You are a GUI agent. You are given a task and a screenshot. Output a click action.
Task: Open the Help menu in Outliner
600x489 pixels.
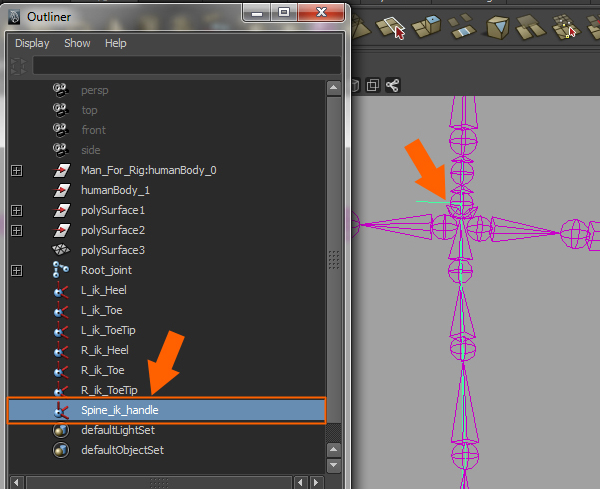pyautogui.click(x=116, y=43)
